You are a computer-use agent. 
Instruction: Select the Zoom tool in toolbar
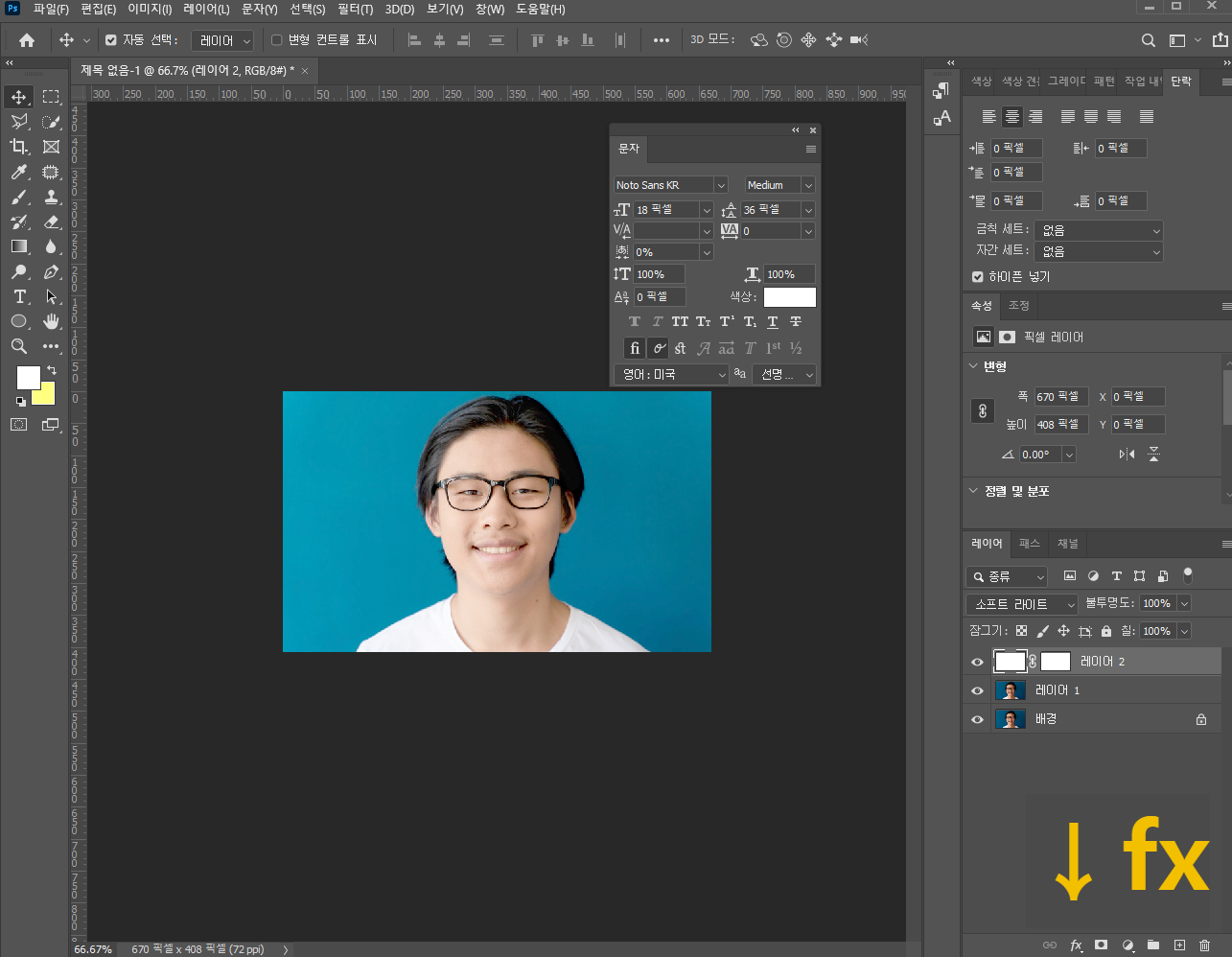coord(19,346)
